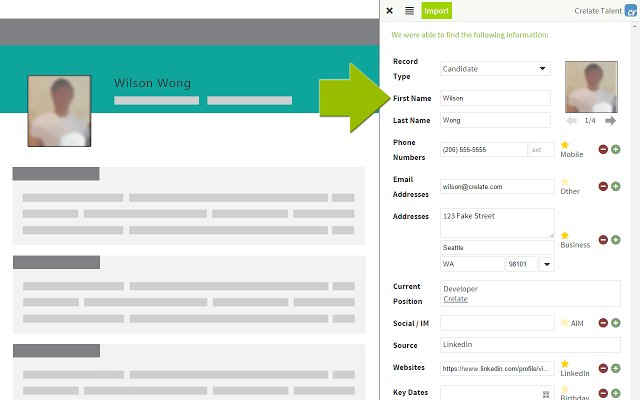
Task: Add another email address row
Action: point(616,186)
